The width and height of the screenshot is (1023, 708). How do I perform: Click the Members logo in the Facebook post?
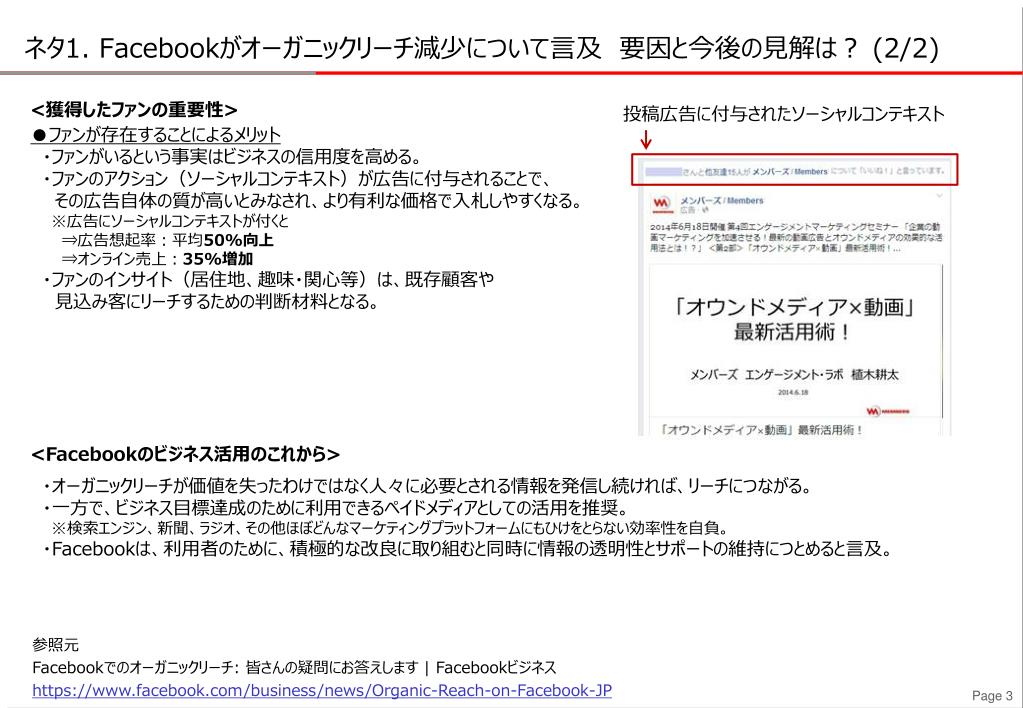click(x=662, y=204)
